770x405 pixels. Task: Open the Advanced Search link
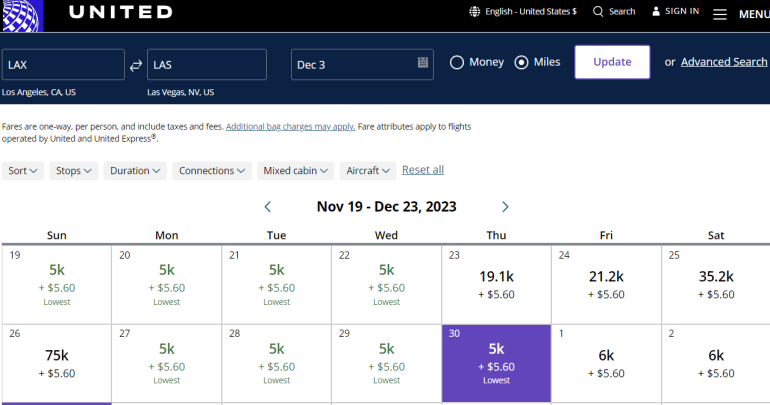tap(724, 62)
